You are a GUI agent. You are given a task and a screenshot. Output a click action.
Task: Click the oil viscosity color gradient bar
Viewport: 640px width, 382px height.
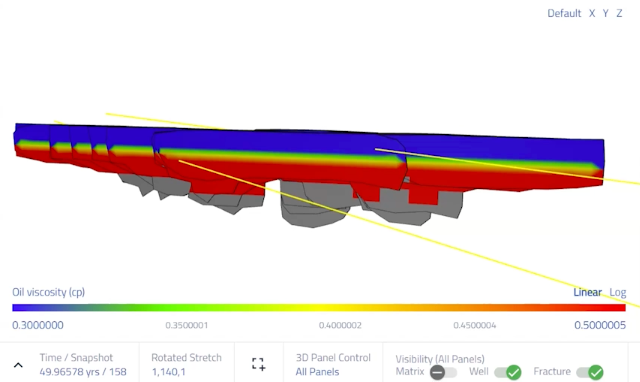[x=319, y=308]
